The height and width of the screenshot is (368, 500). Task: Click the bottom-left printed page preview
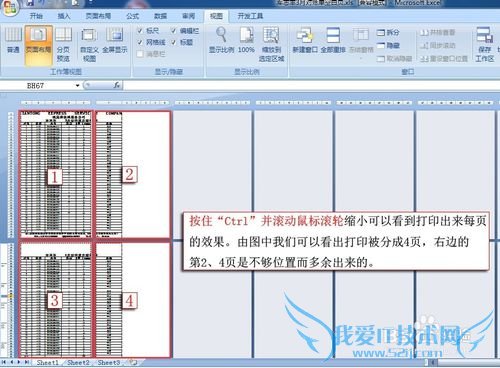coord(55,299)
